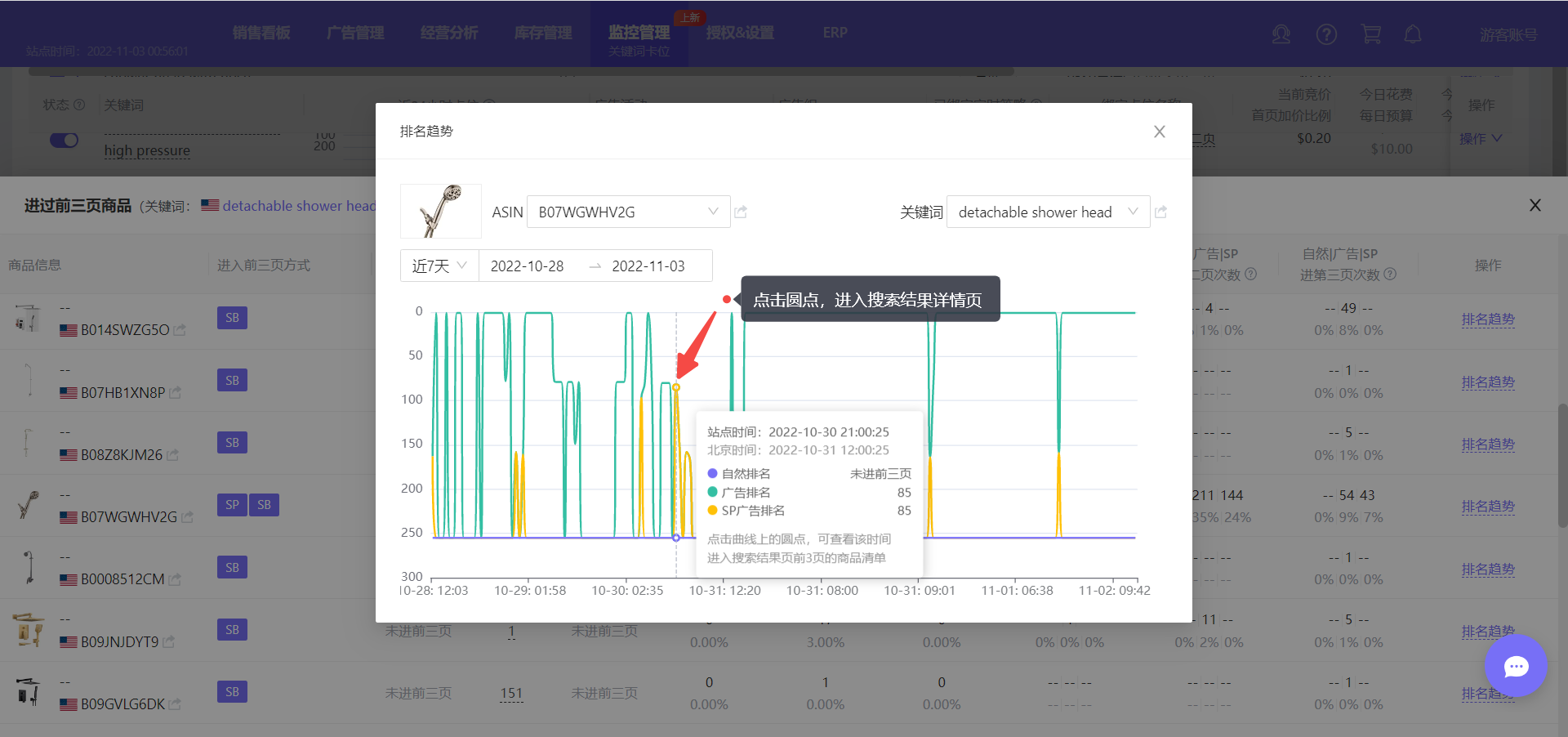
Task: Click the SP tag for B07WGWHV2G
Action: 232,505
